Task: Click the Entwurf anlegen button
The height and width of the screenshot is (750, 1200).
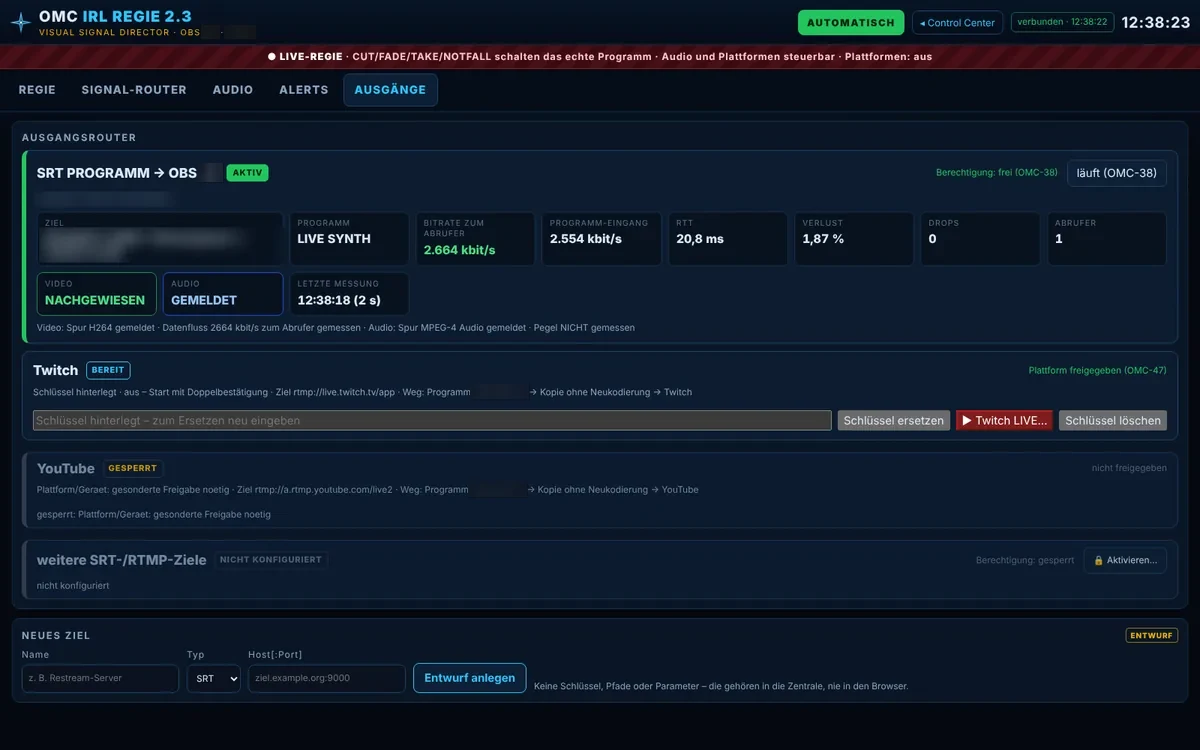Action: coord(470,678)
